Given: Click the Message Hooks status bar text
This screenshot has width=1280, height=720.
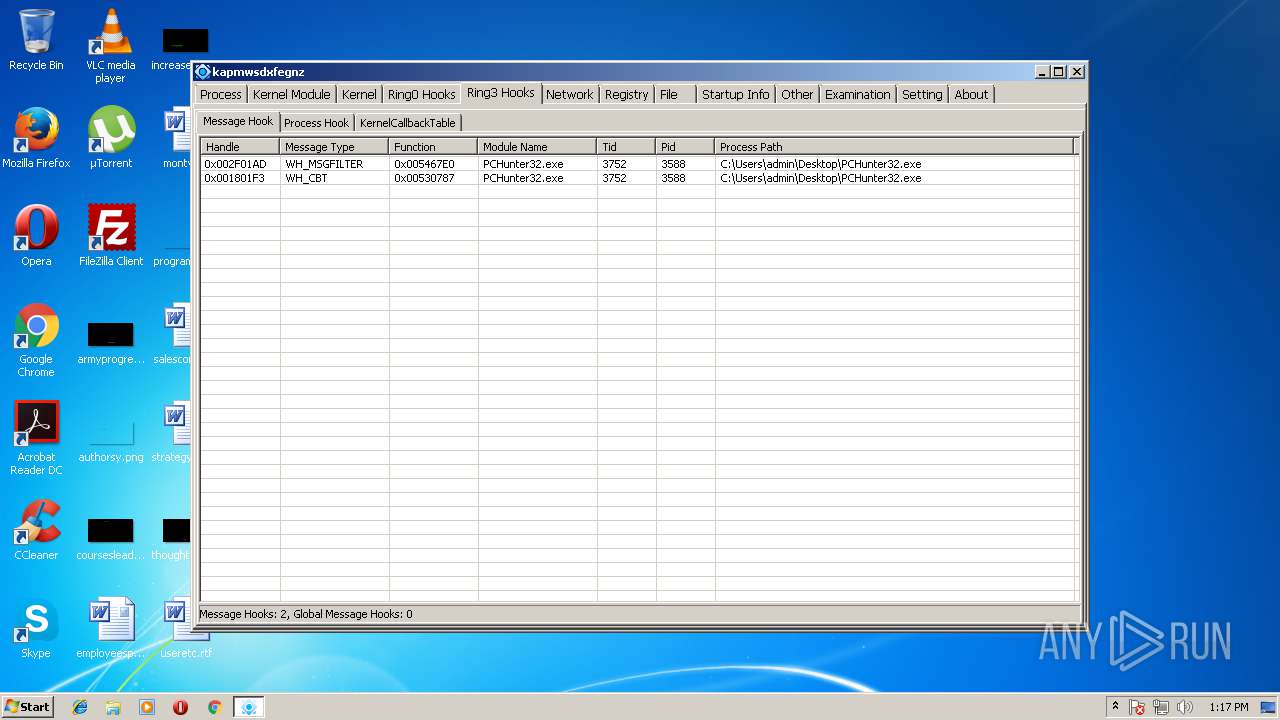Looking at the screenshot, I should (x=306, y=614).
